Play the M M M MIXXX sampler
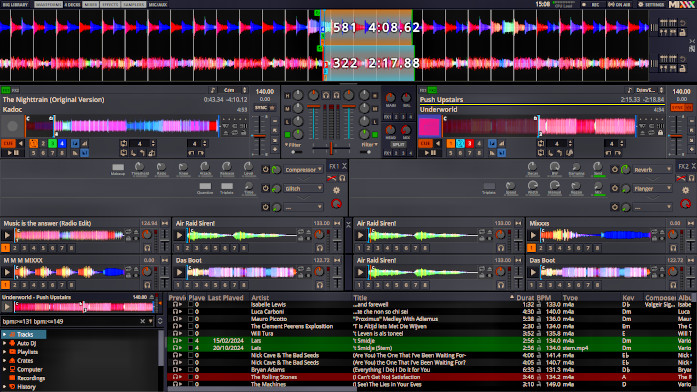The height and width of the screenshot is (392, 697). [7, 272]
